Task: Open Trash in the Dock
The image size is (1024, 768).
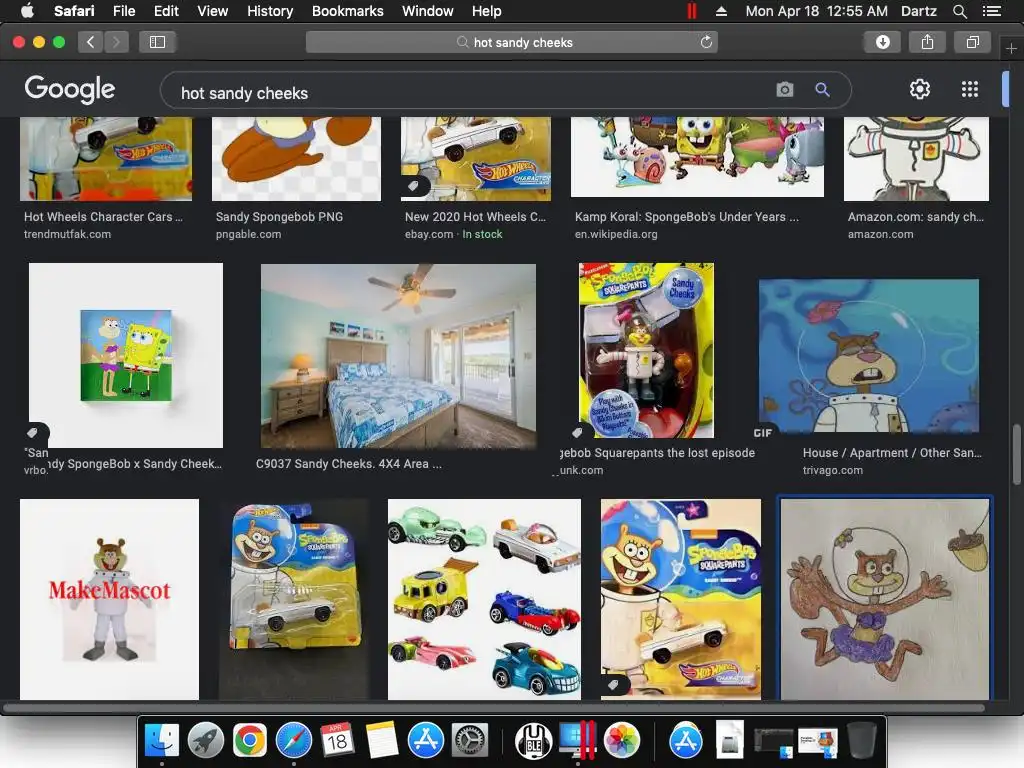Action: [x=862, y=741]
